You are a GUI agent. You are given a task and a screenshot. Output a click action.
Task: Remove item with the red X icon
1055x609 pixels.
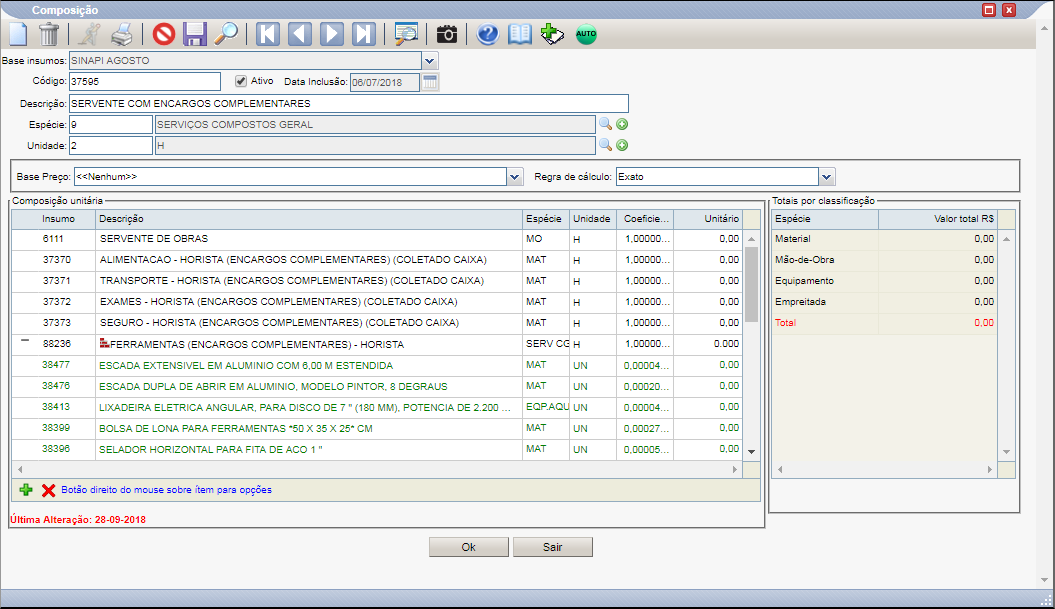point(48,491)
